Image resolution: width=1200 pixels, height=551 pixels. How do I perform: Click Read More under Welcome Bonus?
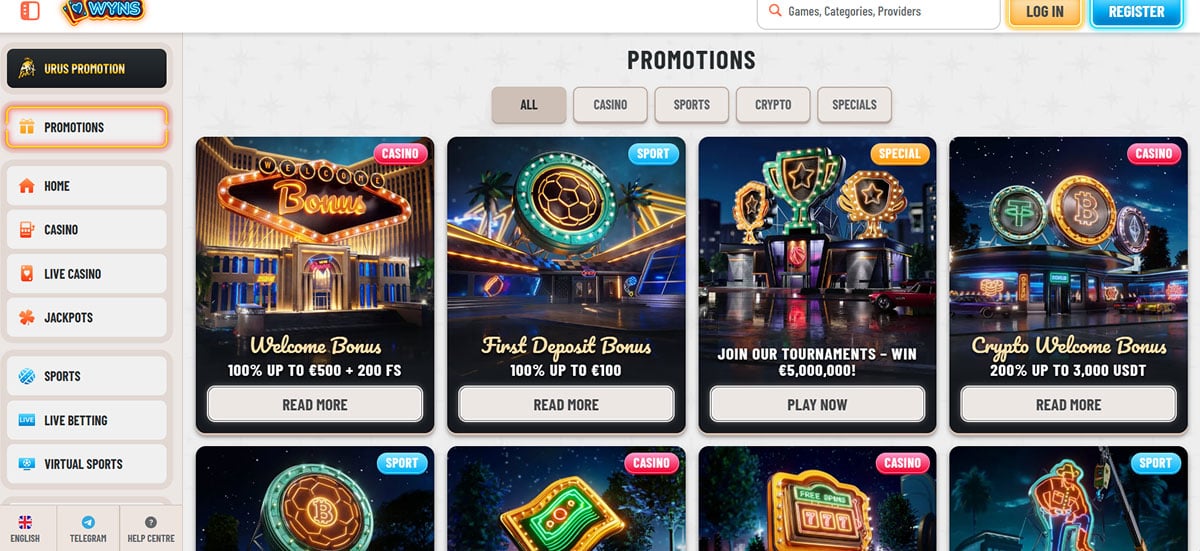pos(315,405)
